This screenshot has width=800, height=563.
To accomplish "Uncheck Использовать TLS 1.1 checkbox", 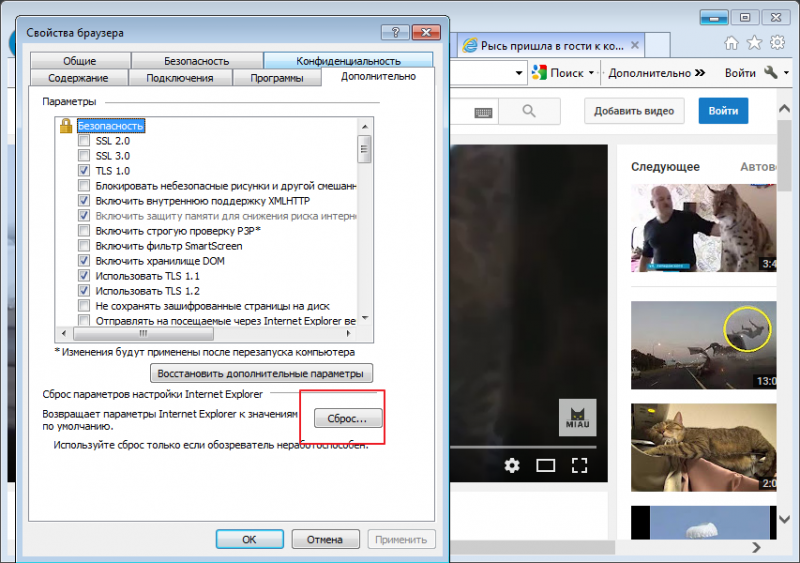I will (84, 276).
